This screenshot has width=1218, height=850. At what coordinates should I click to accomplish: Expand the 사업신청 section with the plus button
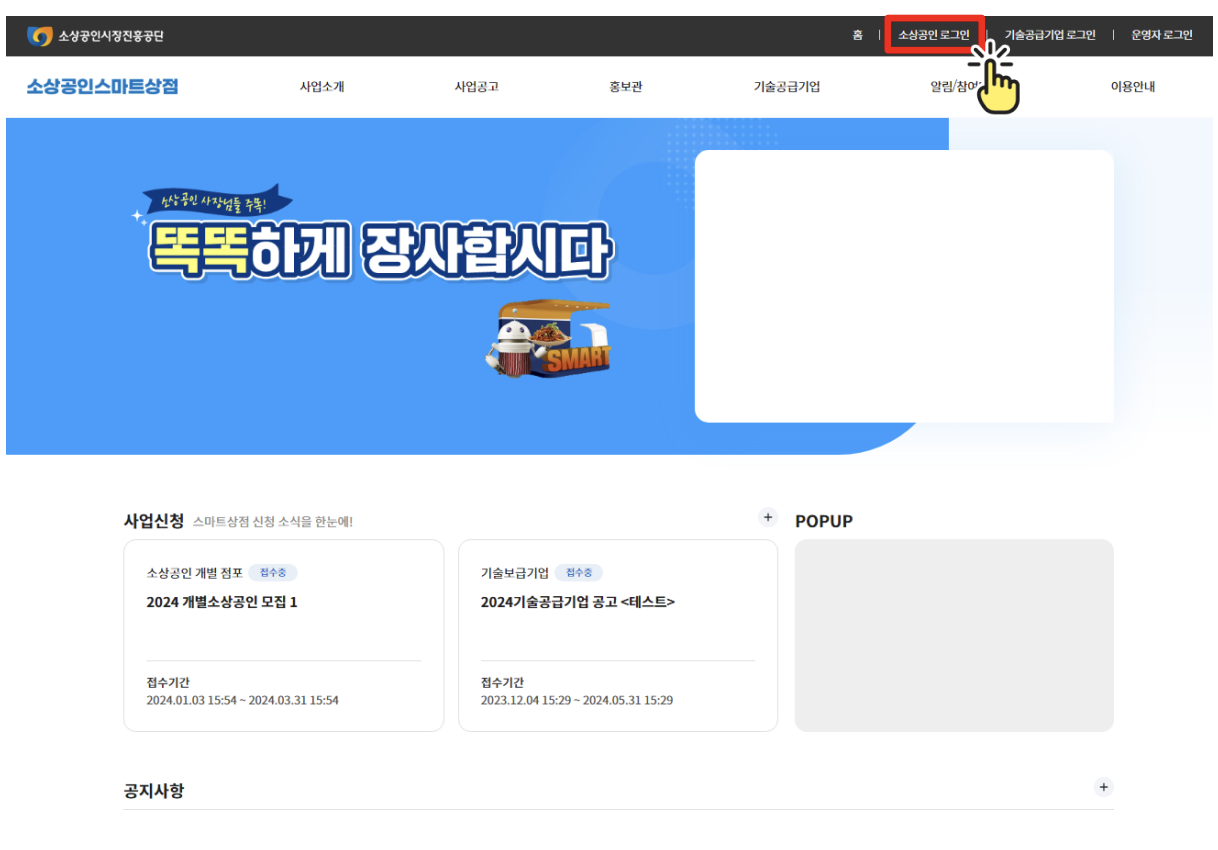point(768,517)
